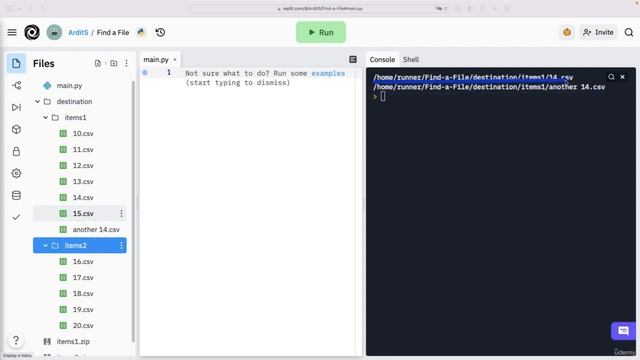This screenshot has height=360, width=640.
Task: Add a new file in Files panel
Action: (98, 63)
